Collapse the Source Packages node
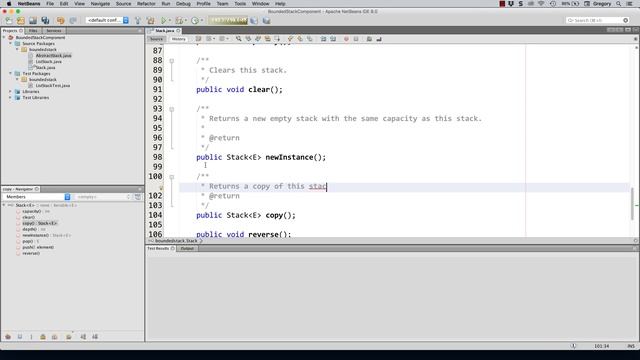Image resolution: width=640 pixels, height=360 pixels. pos(11,43)
